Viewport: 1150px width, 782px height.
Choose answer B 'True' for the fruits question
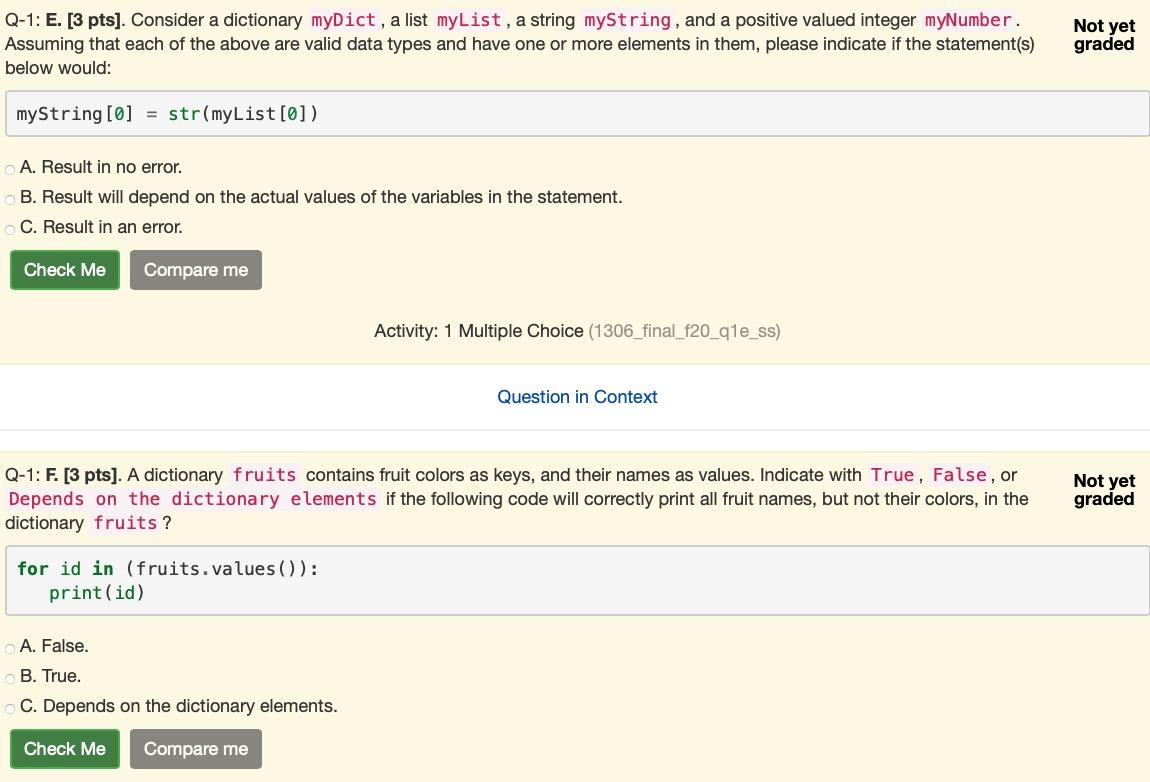click(10, 678)
